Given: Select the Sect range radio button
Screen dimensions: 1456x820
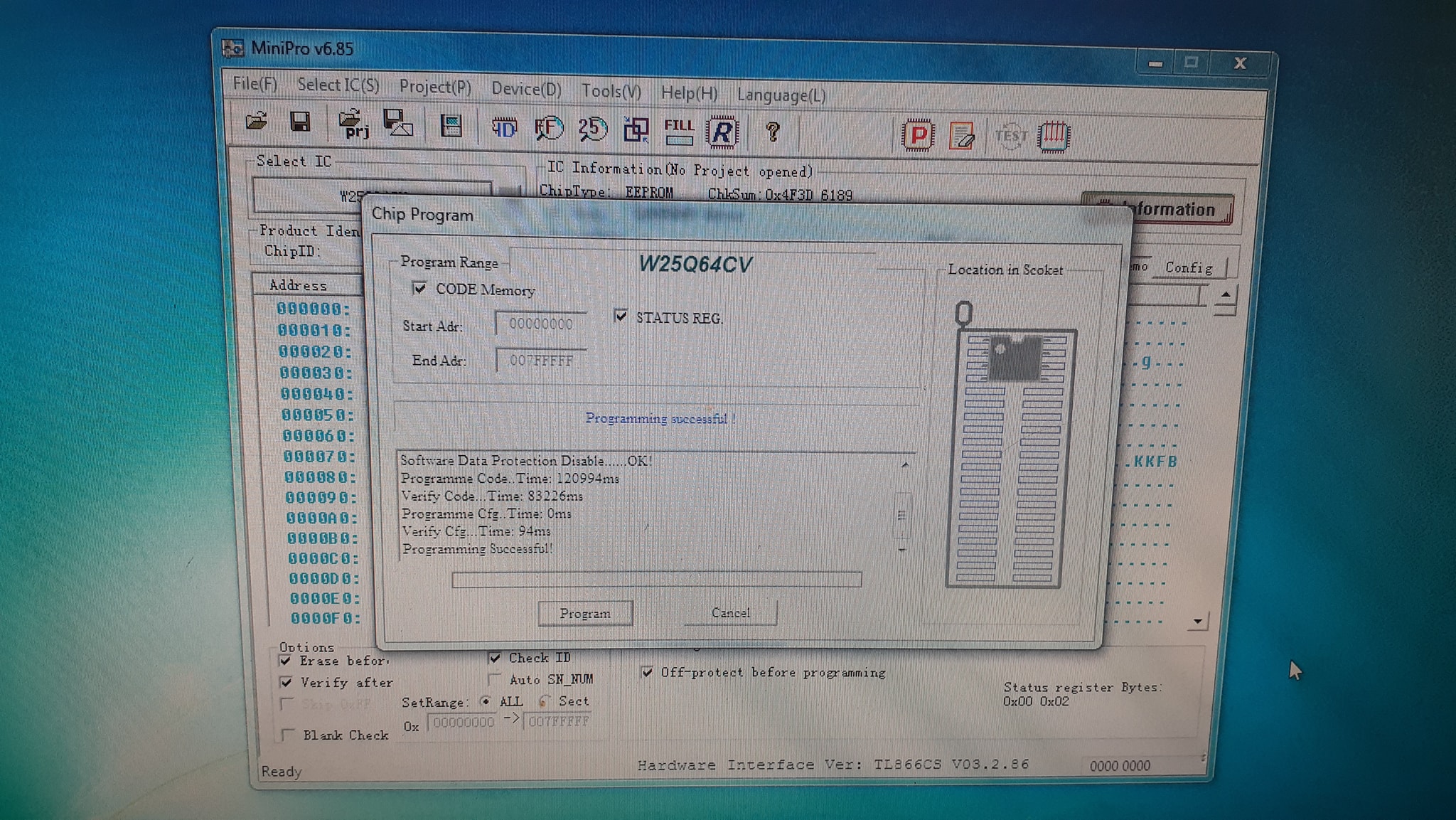Looking at the screenshot, I should tap(544, 701).
